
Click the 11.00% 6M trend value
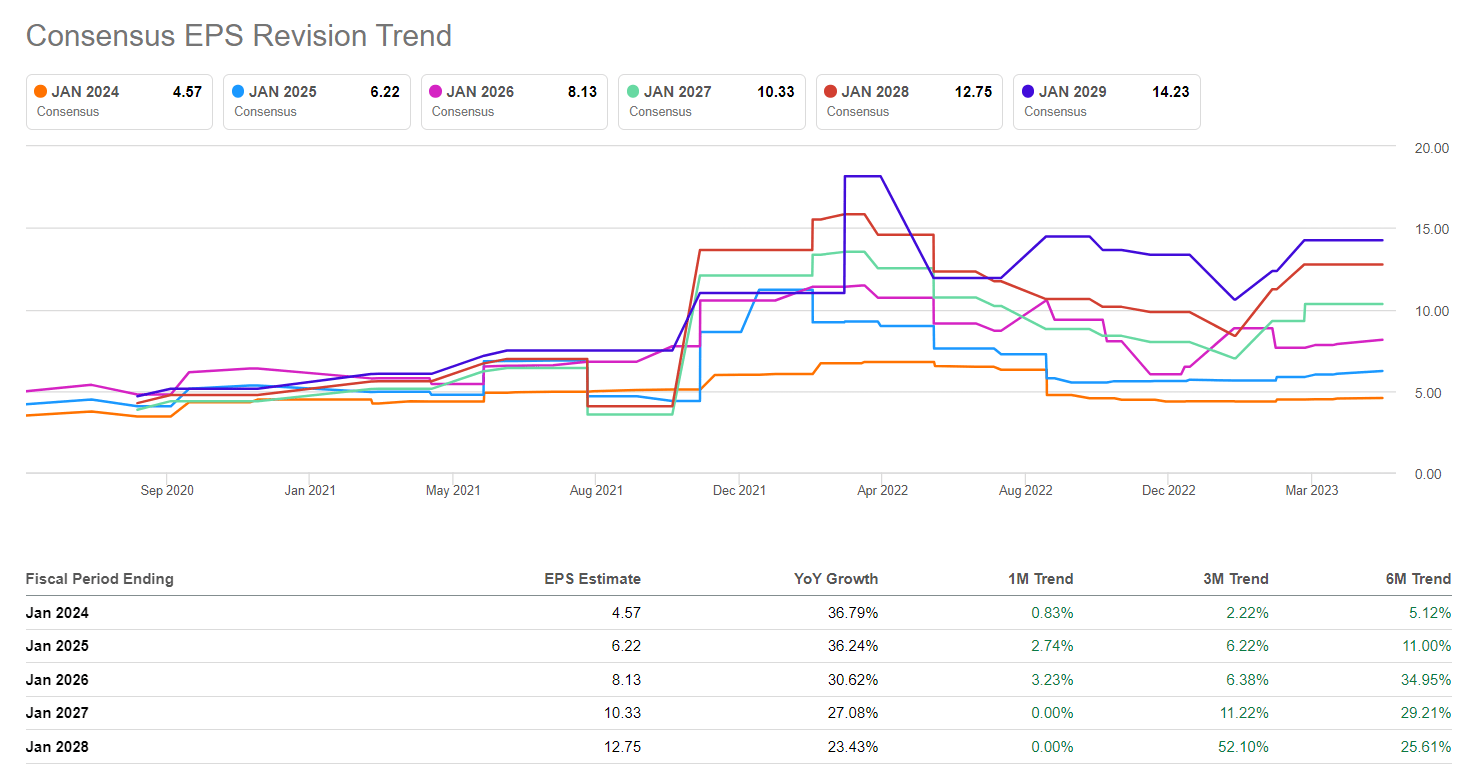pyautogui.click(x=1427, y=646)
